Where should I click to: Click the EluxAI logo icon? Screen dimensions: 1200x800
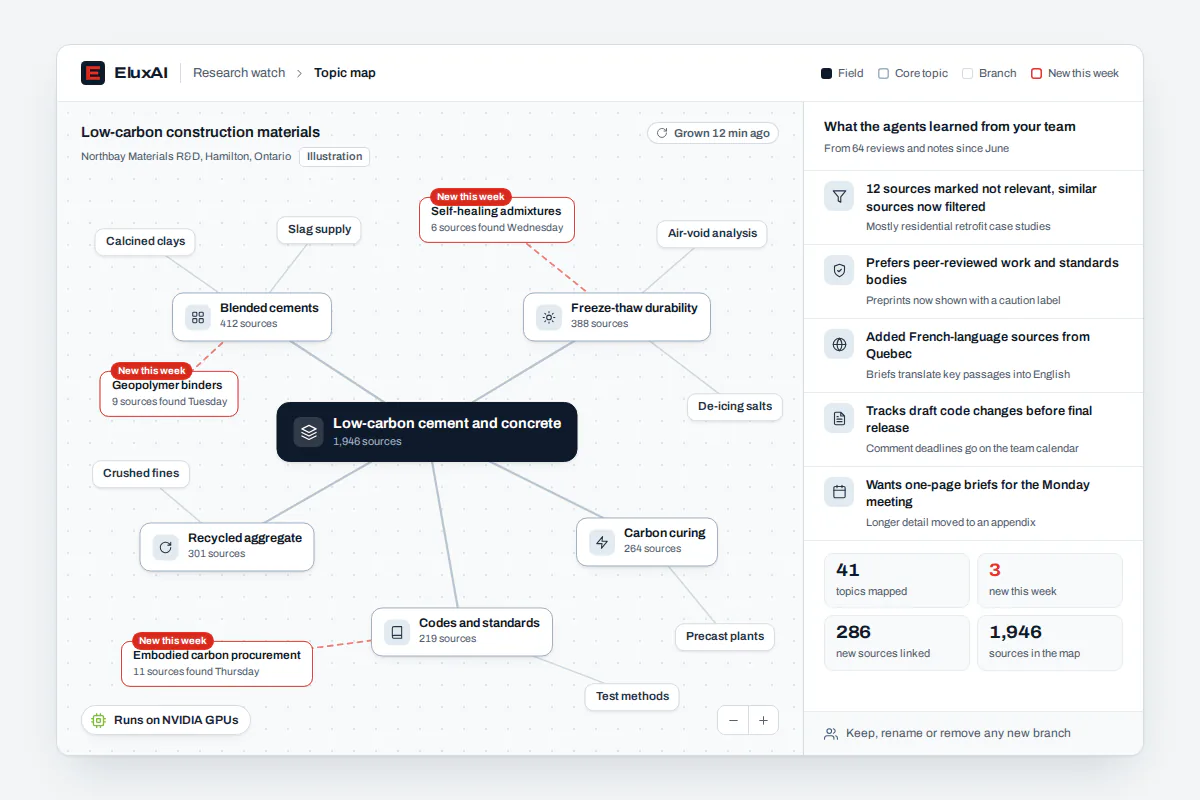[93, 73]
